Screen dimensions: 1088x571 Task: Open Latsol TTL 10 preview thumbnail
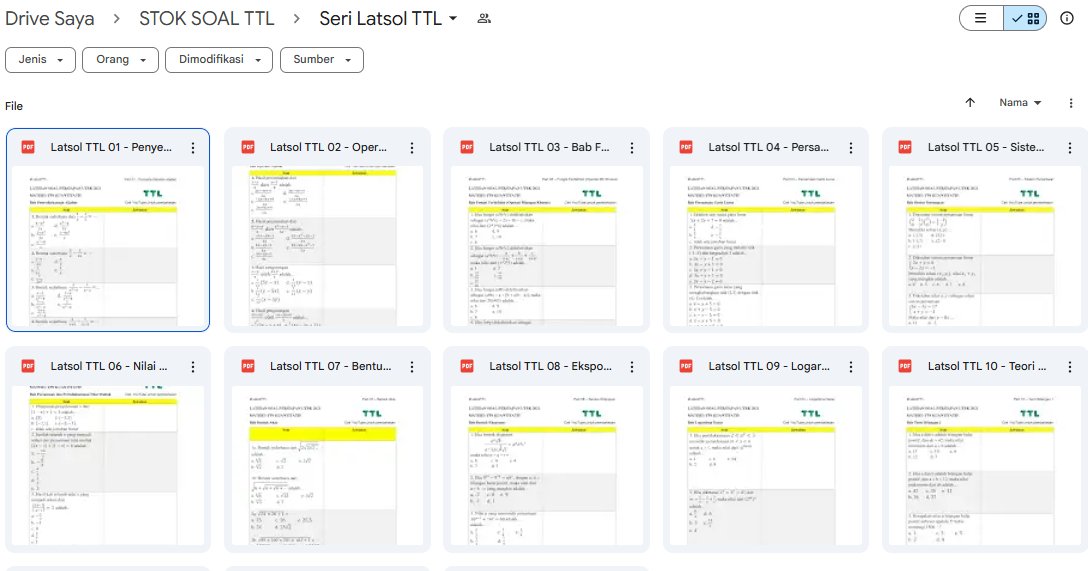click(985, 466)
